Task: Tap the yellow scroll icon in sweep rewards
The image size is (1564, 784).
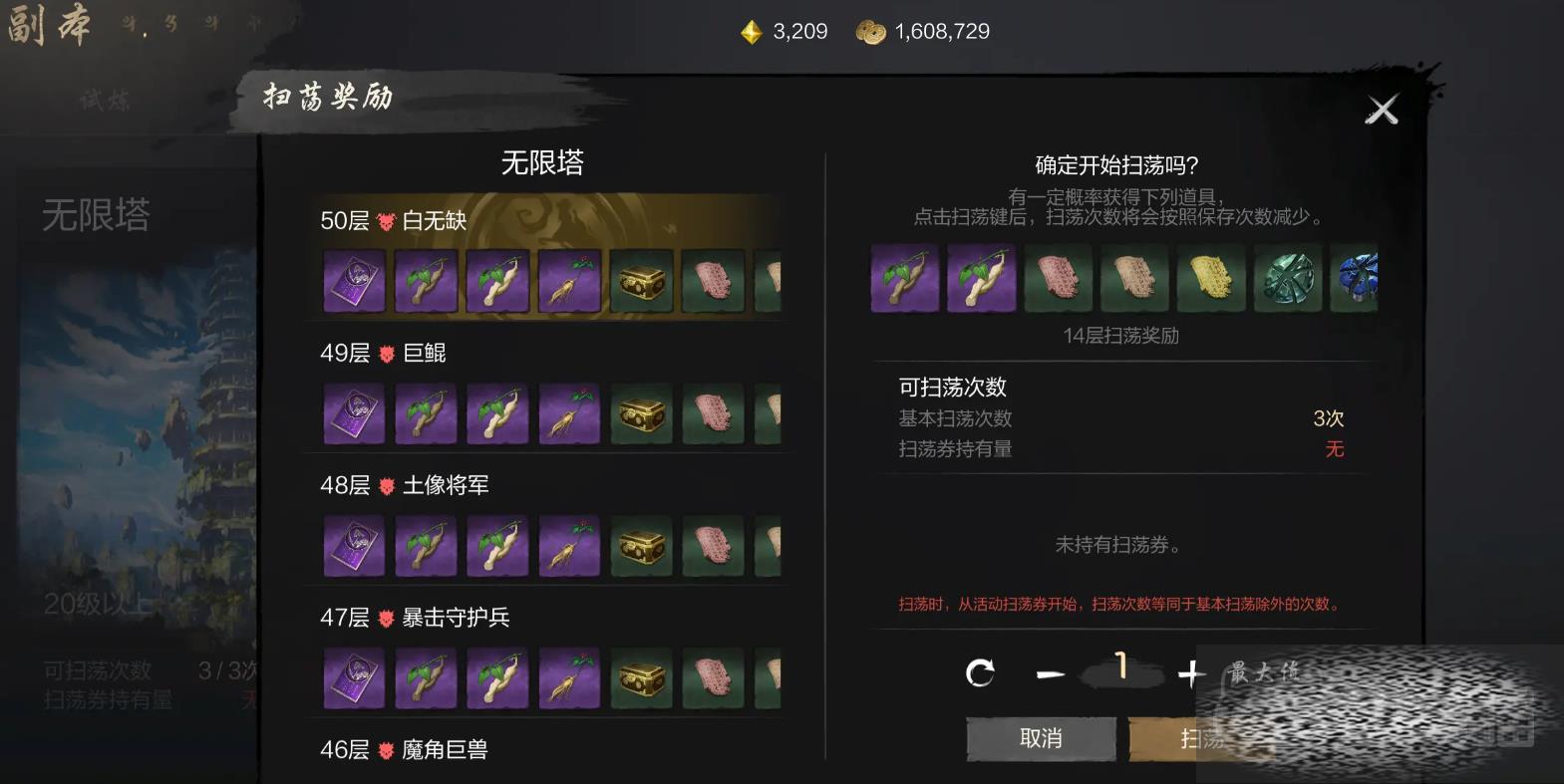Action: 1211,278
